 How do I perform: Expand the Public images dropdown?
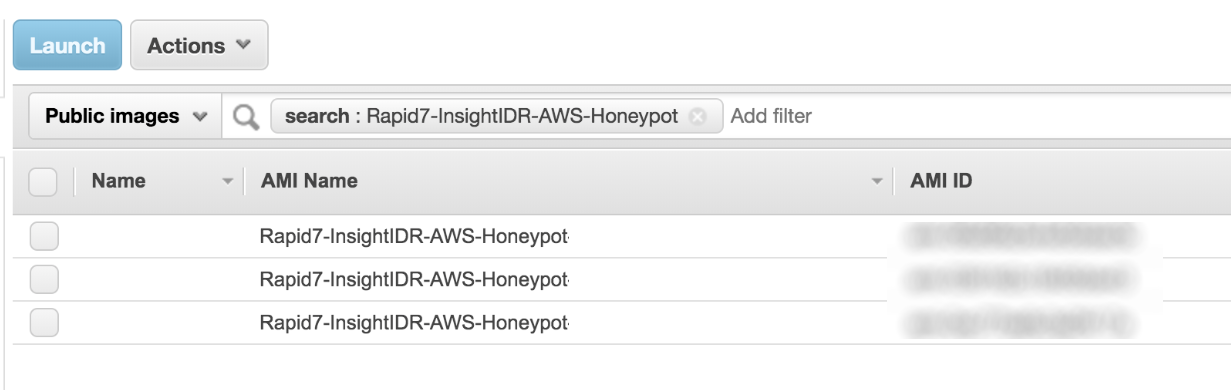coord(126,117)
